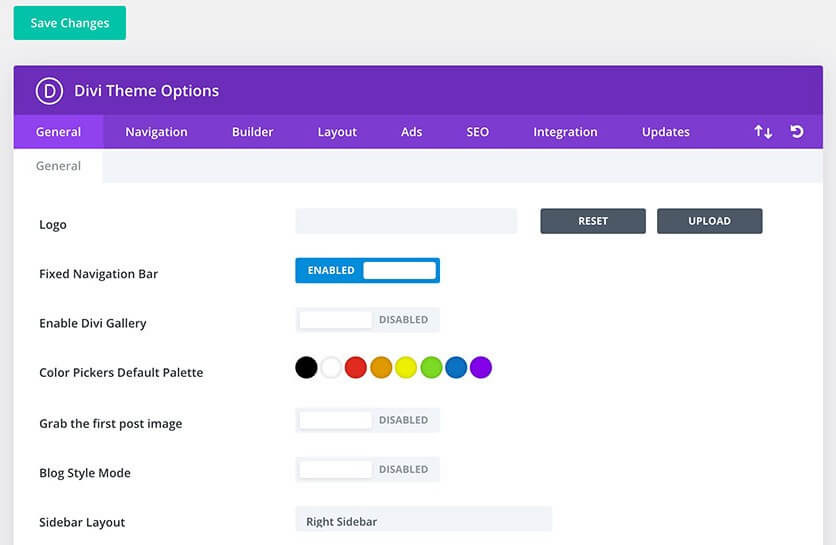Choose the blue palette swatch
Screen dimensions: 836x545
[456, 367]
